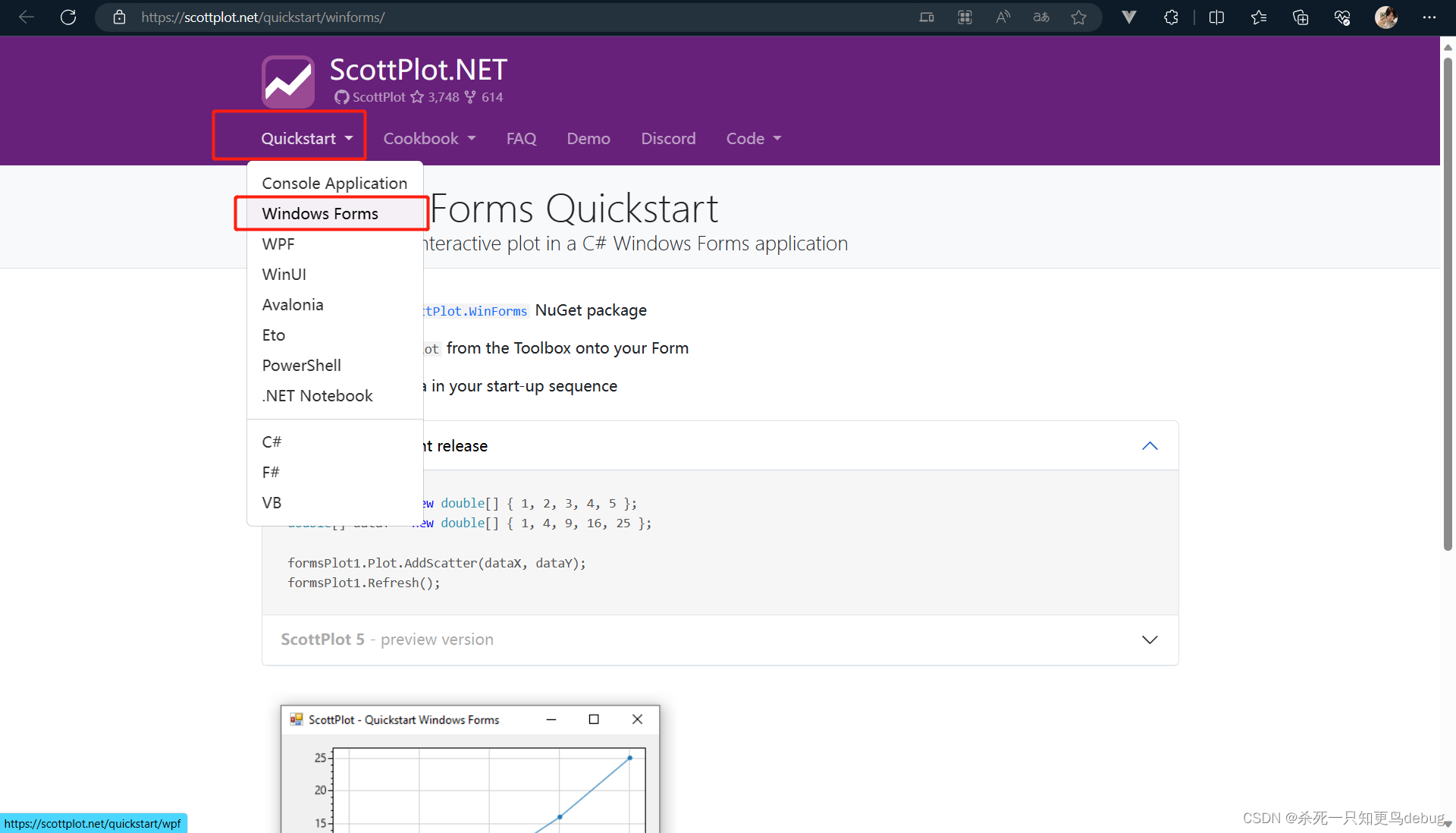Open the Extensions puzzle icon
The height and width of the screenshot is (833, 1456).
1171,17
